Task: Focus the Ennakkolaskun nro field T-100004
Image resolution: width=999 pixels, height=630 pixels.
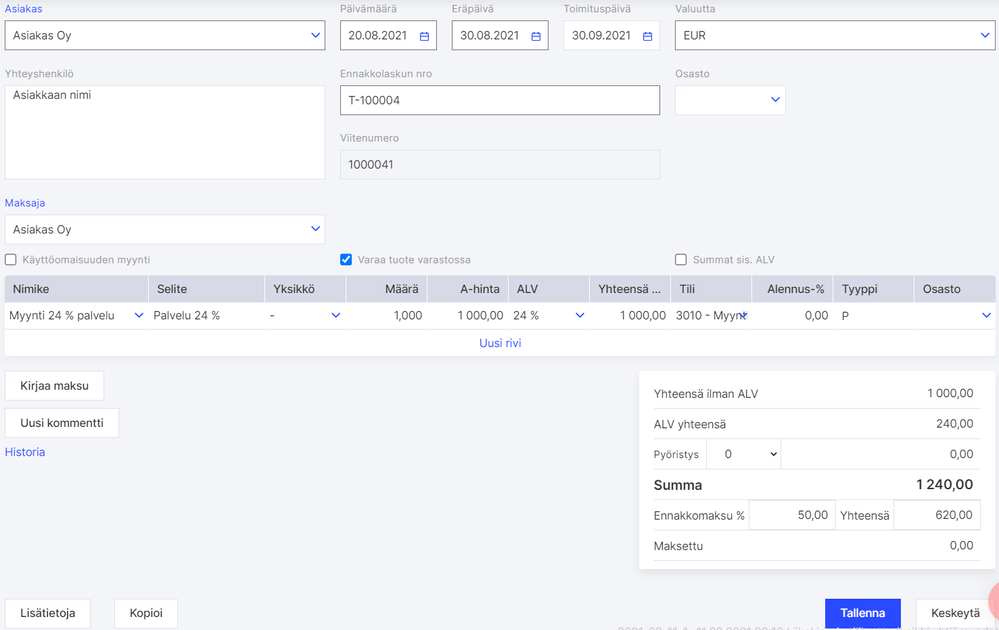Action: [500, 100]
